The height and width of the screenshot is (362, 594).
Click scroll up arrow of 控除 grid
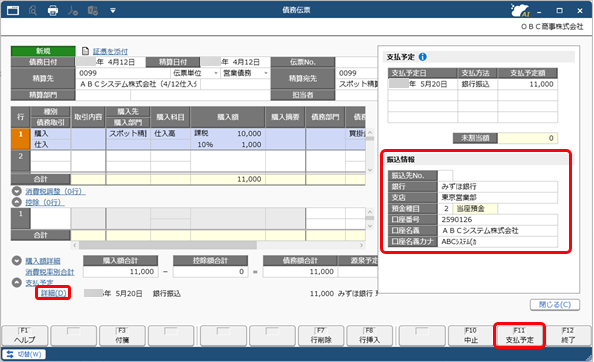pos(370,212)
